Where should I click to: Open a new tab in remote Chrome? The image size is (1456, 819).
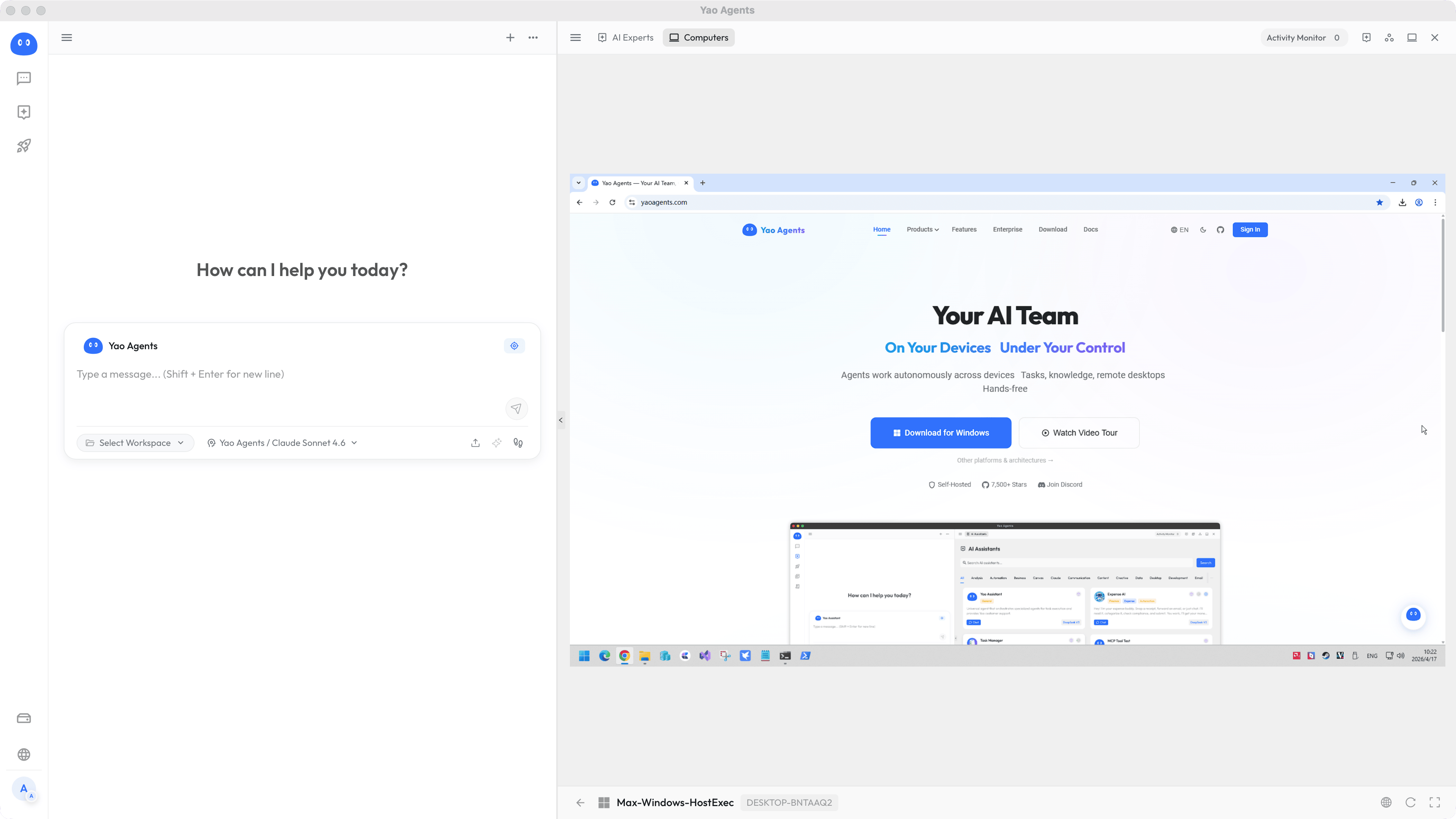[703, 183]
